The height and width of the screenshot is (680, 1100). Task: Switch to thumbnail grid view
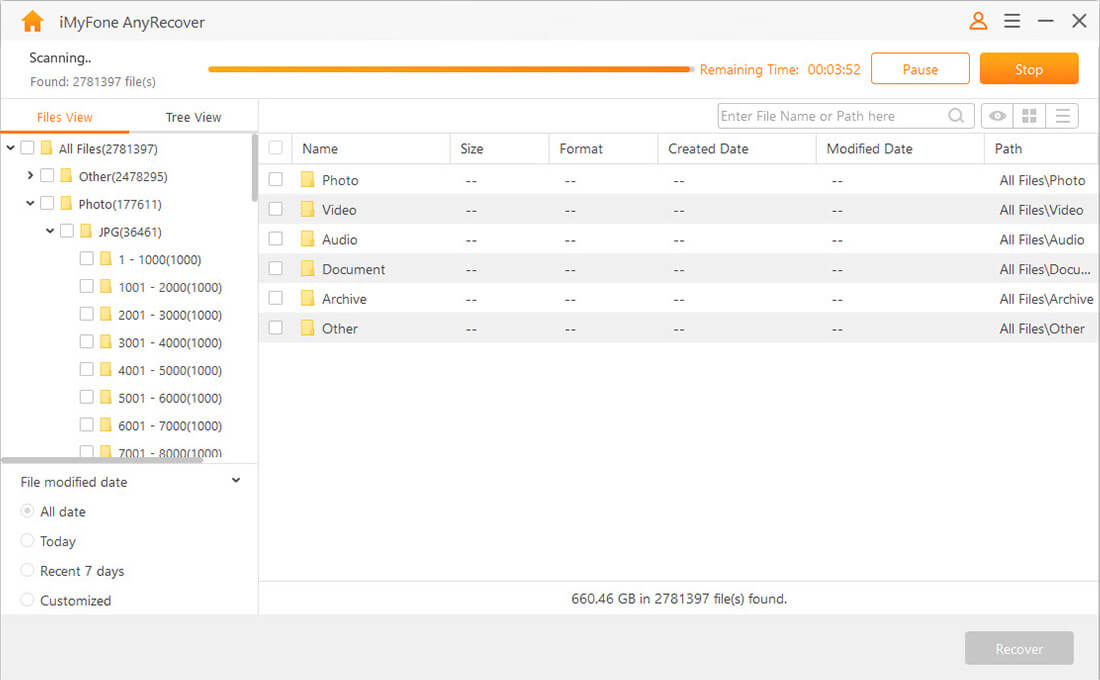pyautogui.click(x=1028, y=116)
